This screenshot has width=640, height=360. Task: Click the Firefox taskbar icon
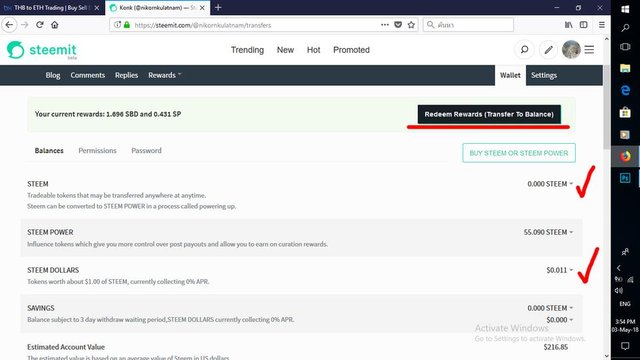tap(625, 156)
